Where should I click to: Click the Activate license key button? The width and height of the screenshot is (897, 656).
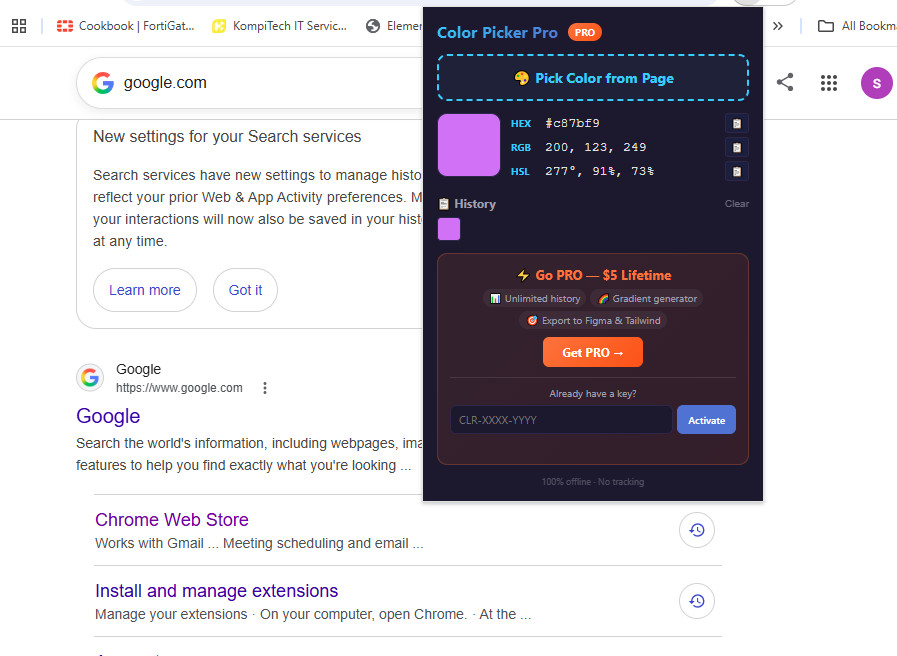706,420
